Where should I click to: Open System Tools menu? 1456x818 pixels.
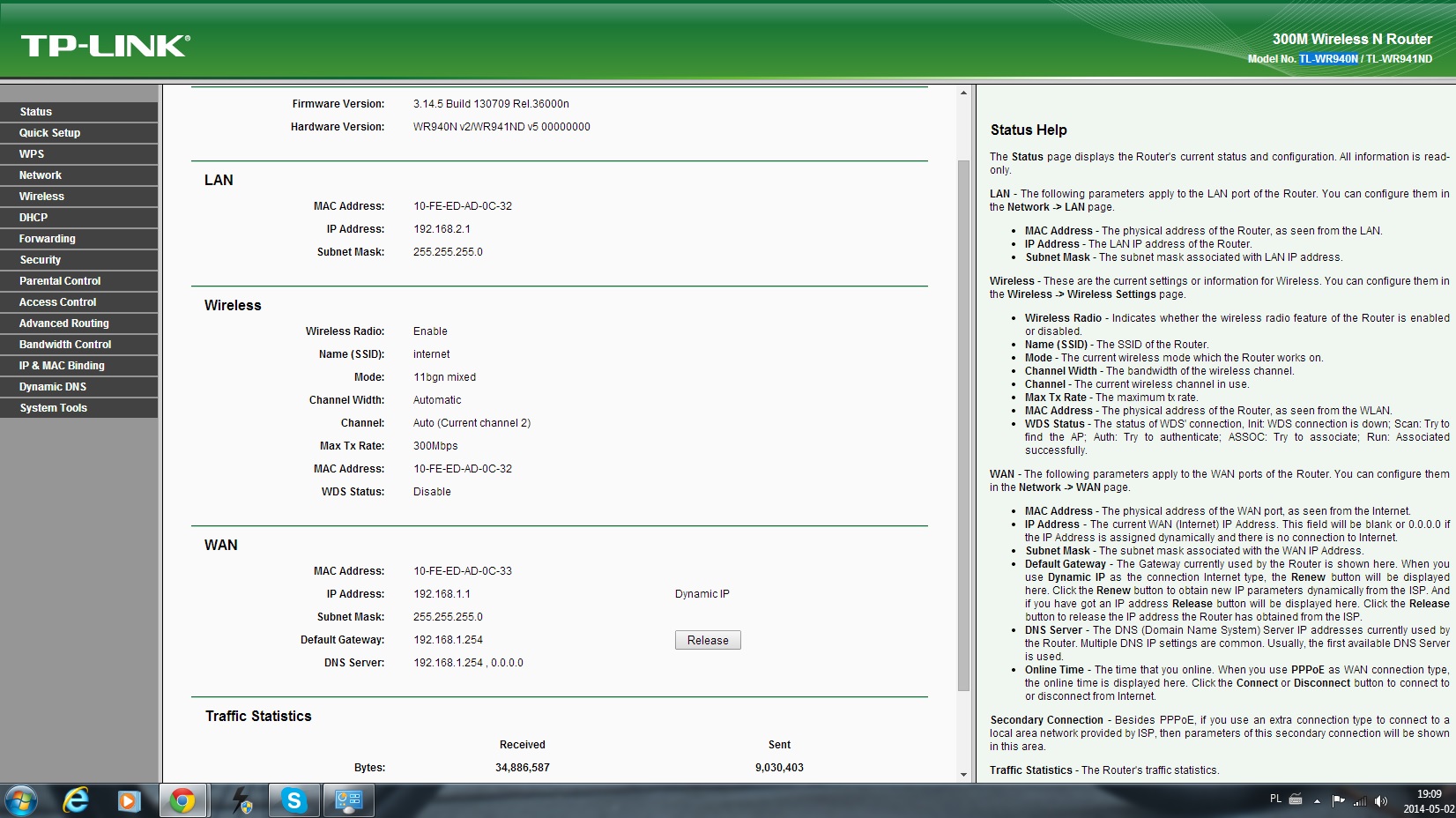click(x=79, y=408)
